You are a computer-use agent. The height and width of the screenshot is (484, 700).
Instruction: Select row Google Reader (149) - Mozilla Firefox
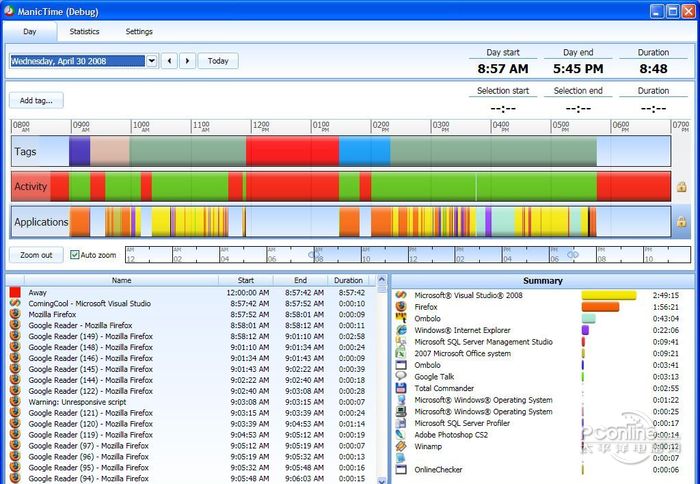(x=191, y=336)
